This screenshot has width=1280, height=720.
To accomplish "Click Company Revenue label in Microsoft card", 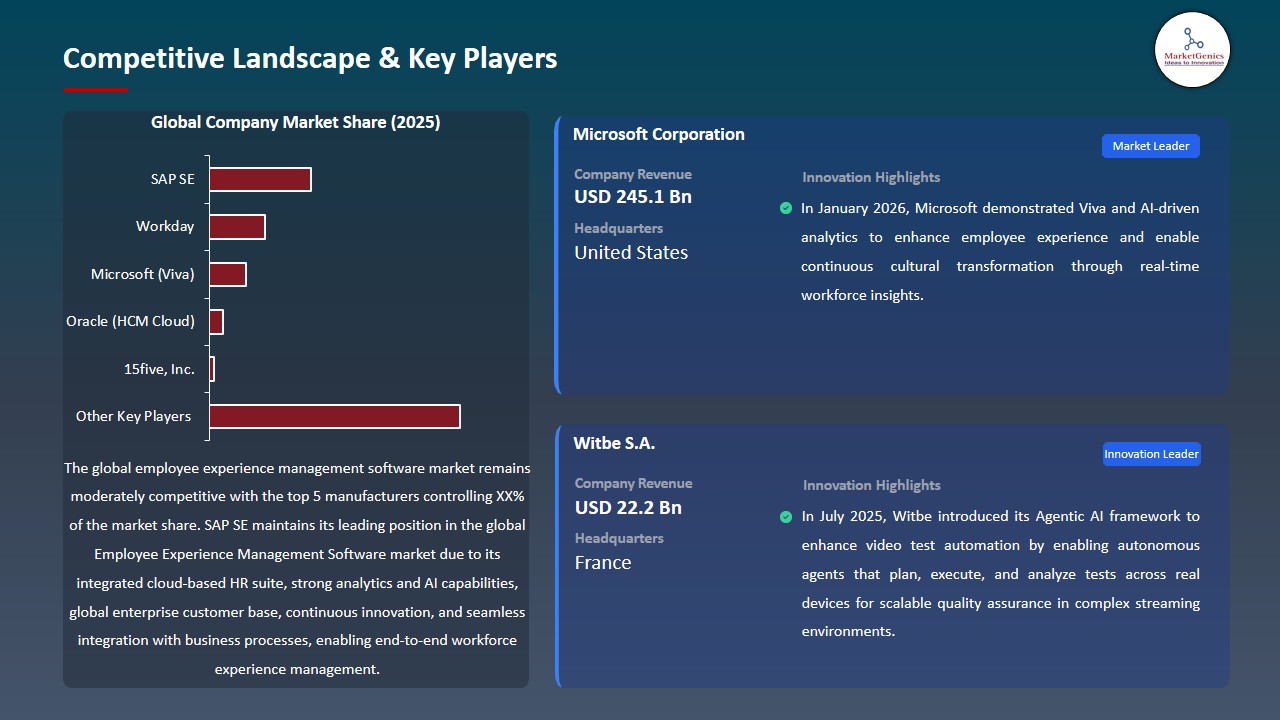I will pyautogui.click(x=633, y=174).
